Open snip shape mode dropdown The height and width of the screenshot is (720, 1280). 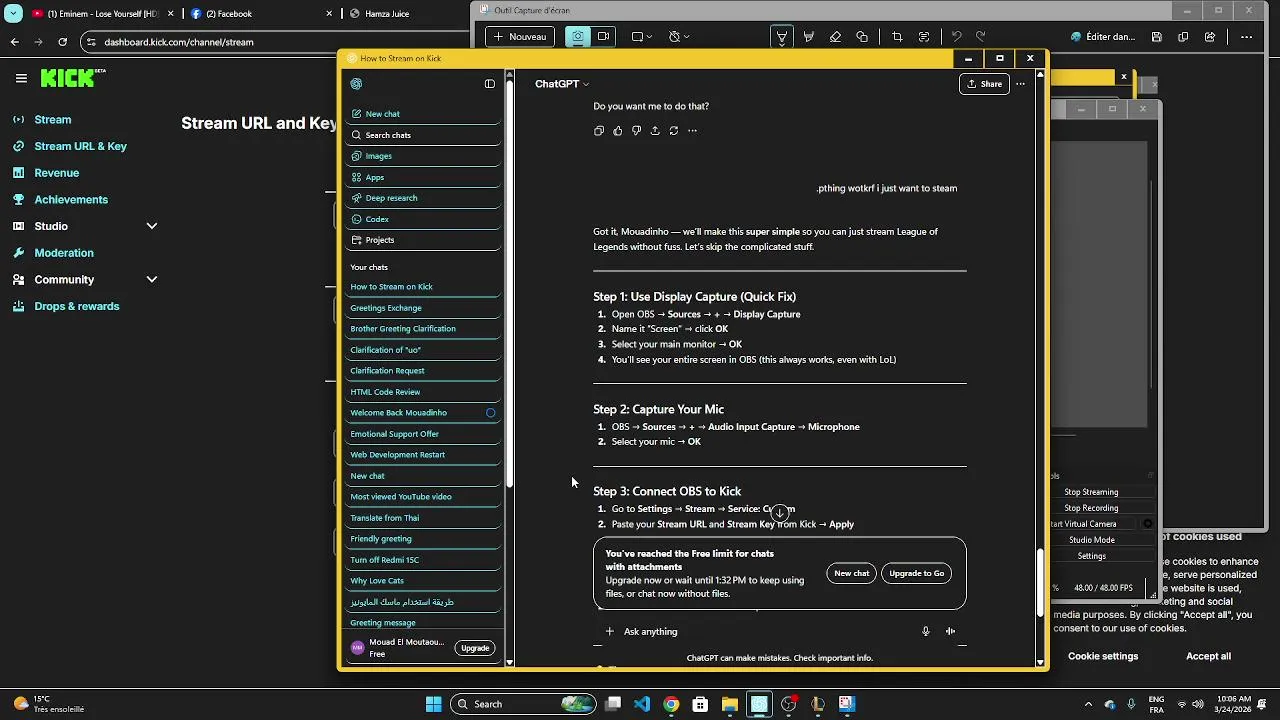tap(642, 37)
